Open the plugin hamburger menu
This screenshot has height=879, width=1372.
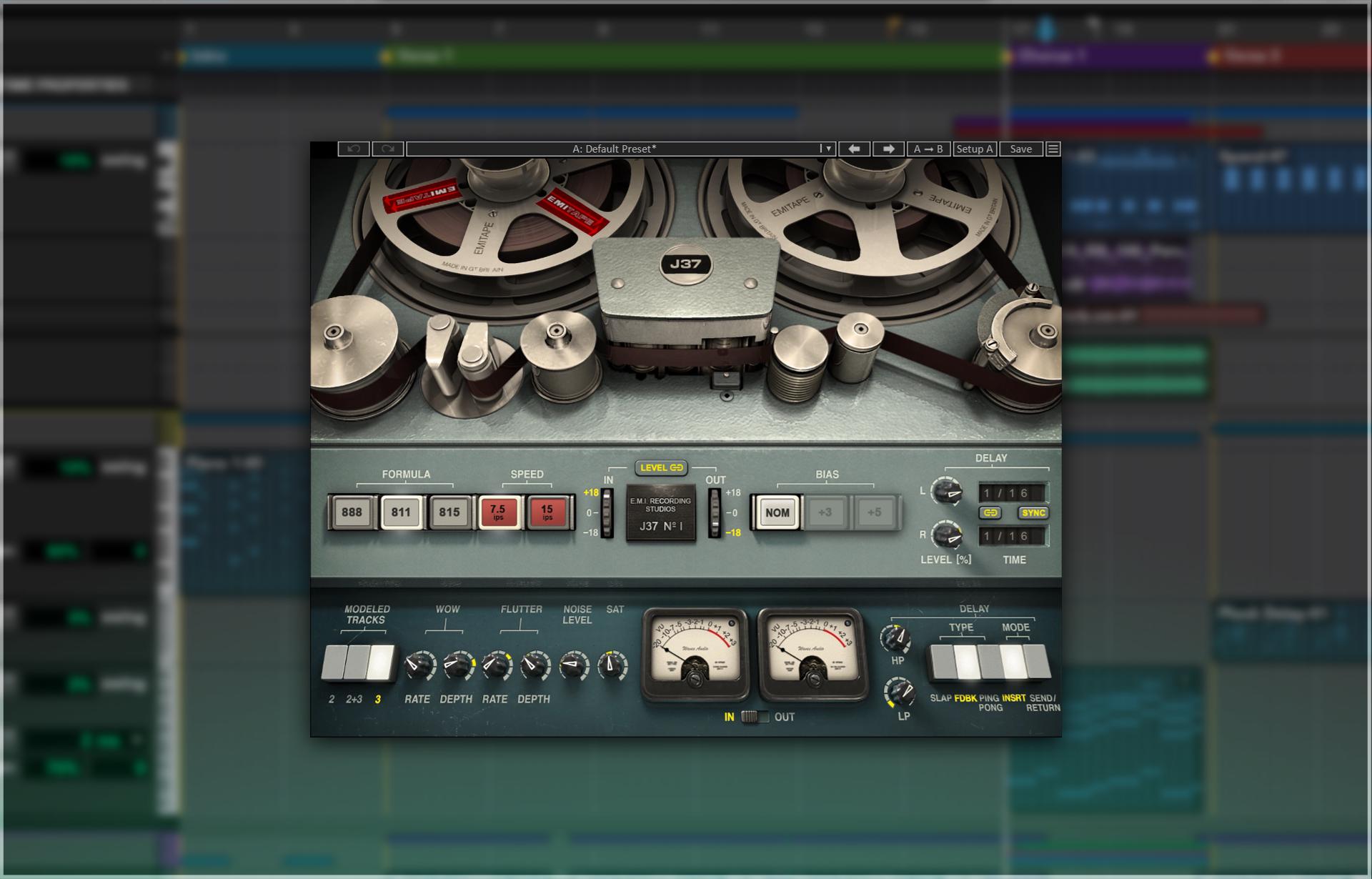(1053, 149)
